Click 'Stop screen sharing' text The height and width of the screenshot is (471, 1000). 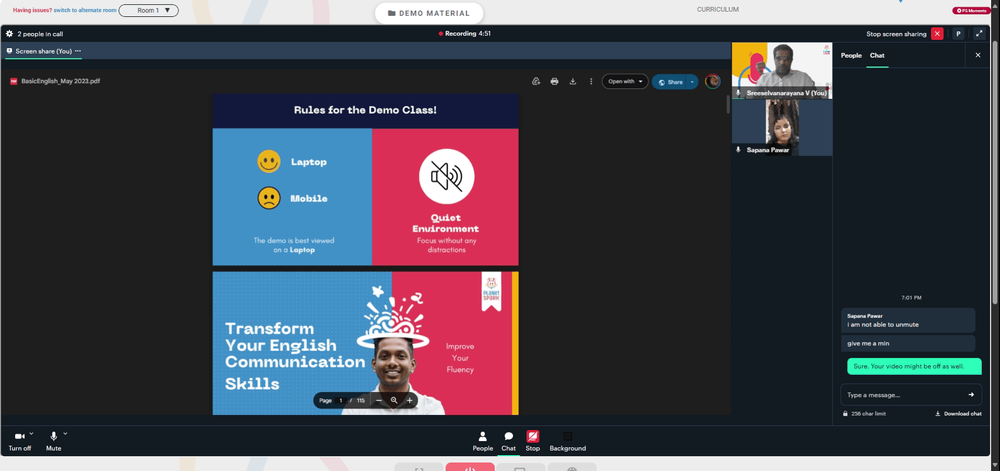(896, 34)
